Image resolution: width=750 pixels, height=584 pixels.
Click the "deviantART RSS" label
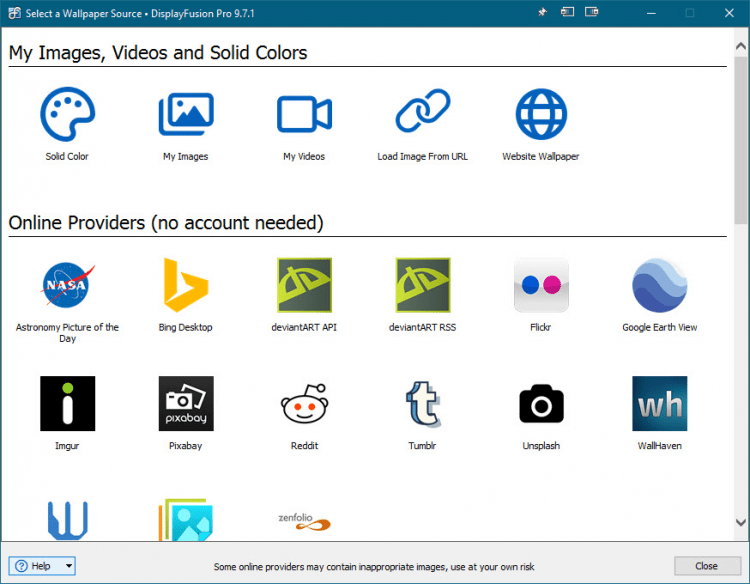(x=423, y=327)
